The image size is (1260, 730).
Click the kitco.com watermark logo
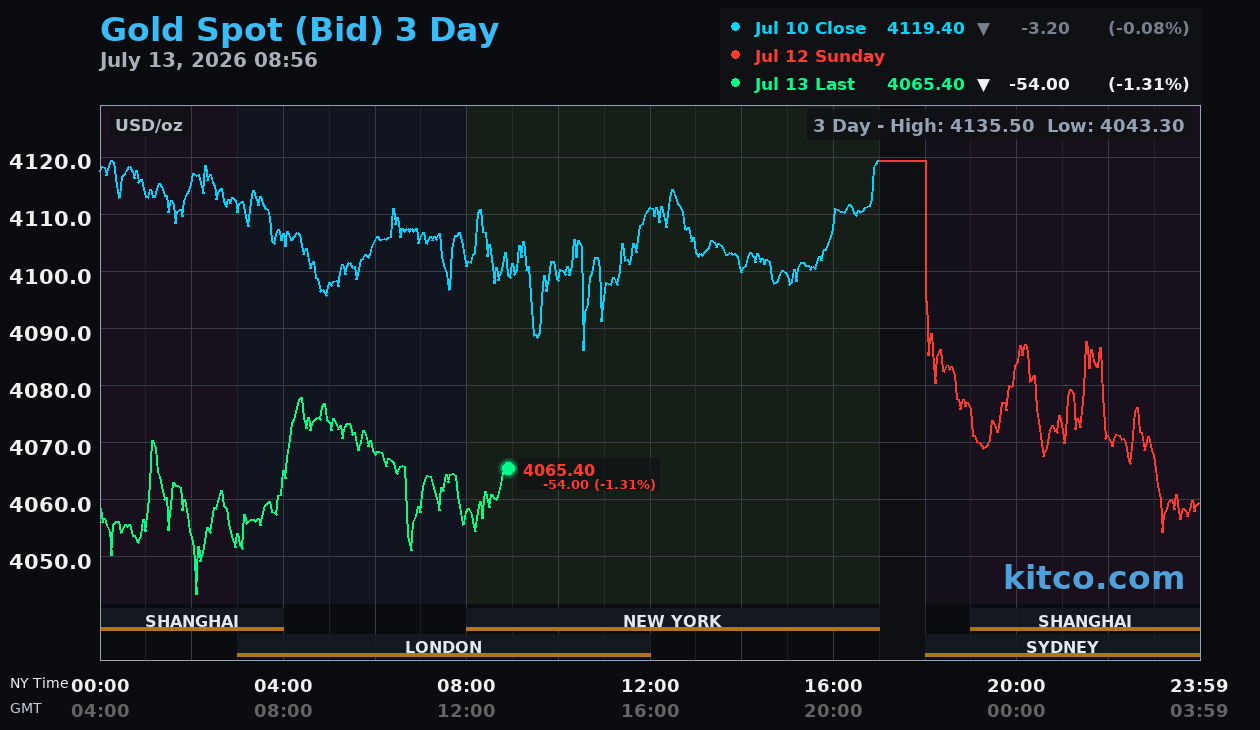1094,578
